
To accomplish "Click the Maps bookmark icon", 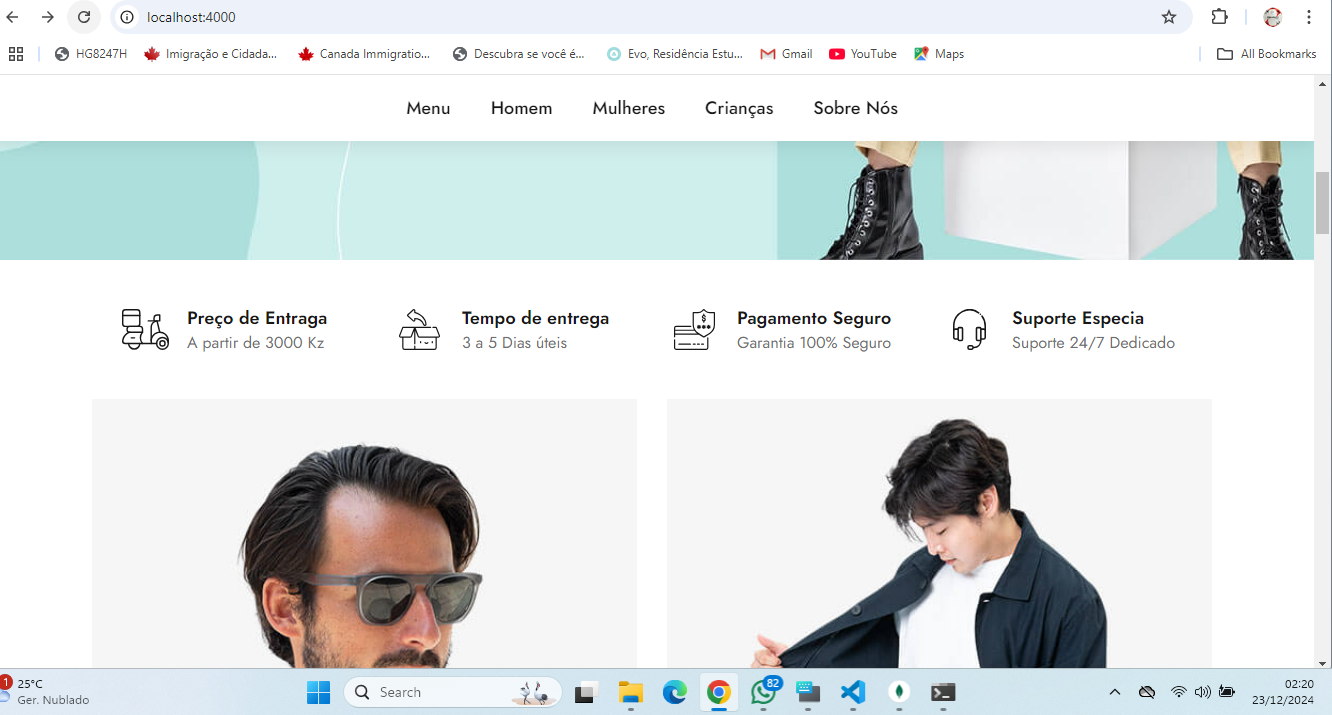I will pos(921,54).
